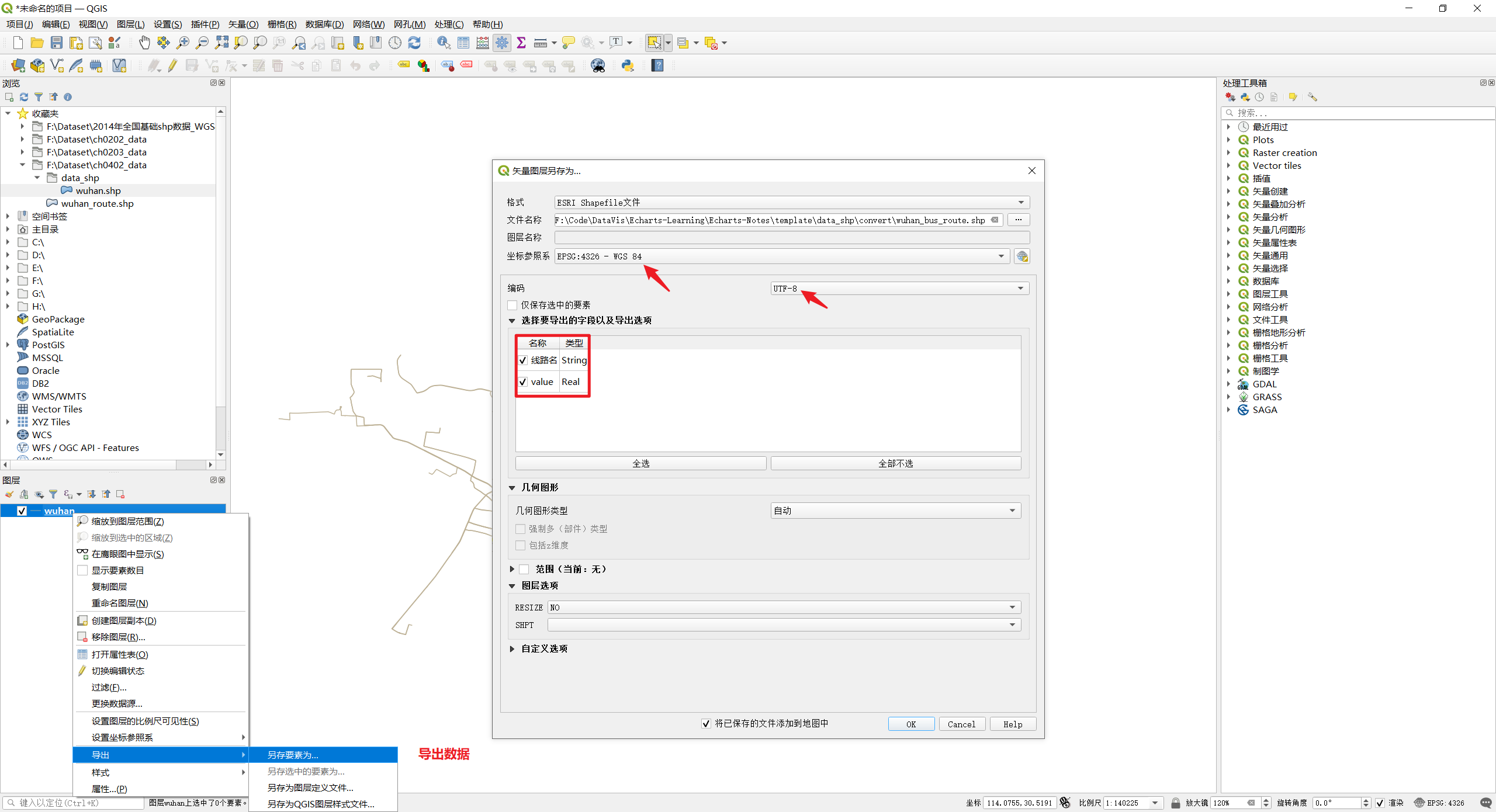Click the Statistical Summary sigma icon
Viewport: 1496px width, 812px height.
click(x=521, y=43)
